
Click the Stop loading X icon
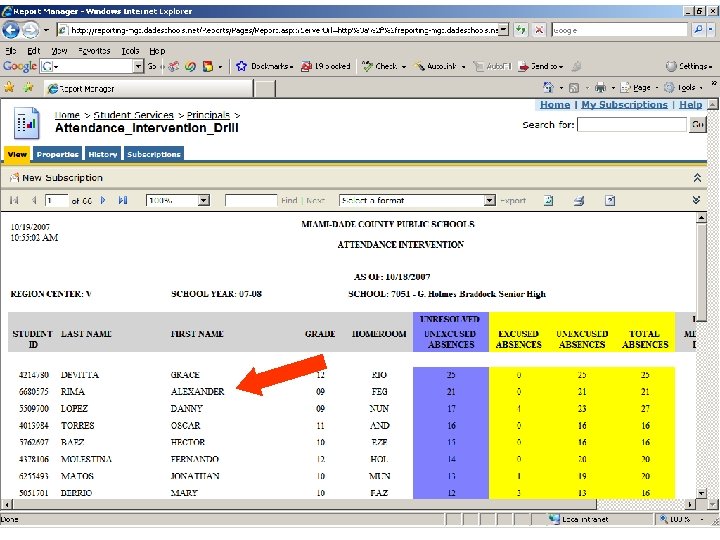coord(540,31)
